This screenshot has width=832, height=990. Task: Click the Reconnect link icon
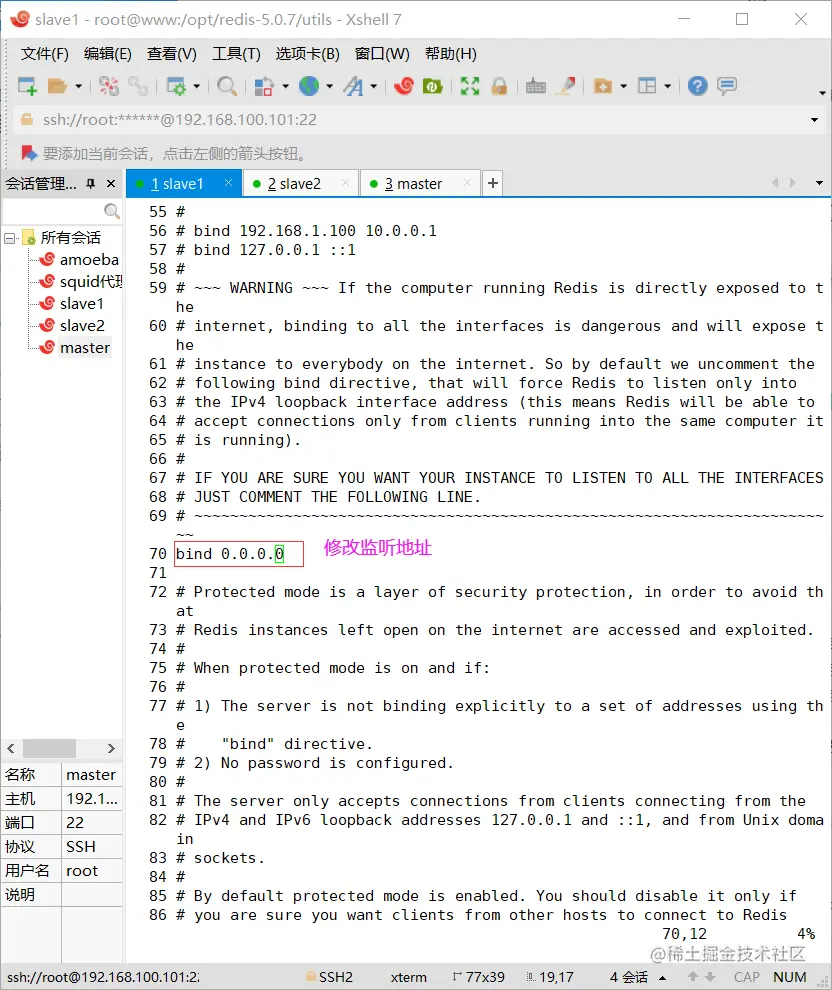[x=138, y=86]
